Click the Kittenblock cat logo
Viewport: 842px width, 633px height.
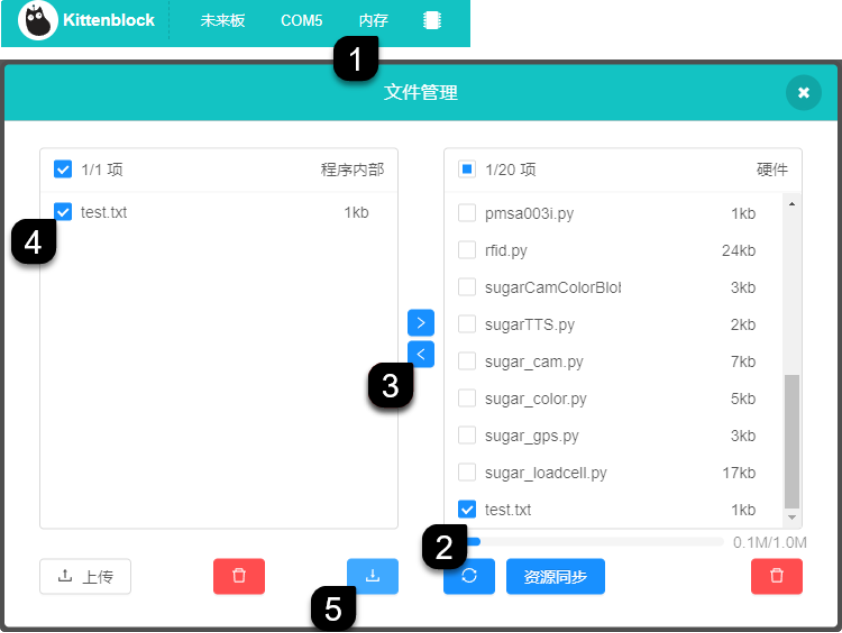[x=37, y=20]
